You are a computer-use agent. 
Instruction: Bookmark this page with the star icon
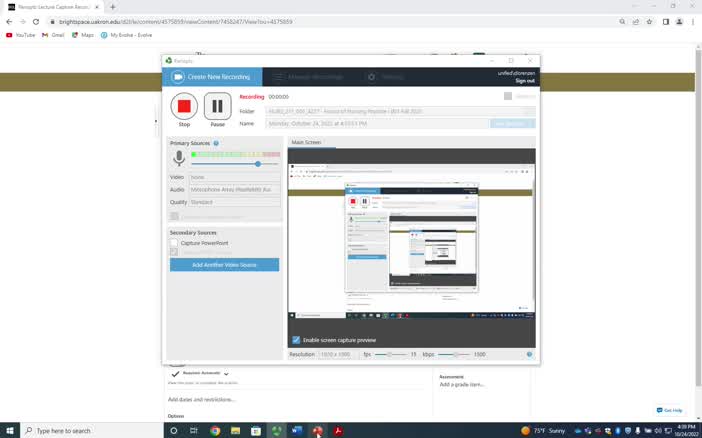coord(649,21)
